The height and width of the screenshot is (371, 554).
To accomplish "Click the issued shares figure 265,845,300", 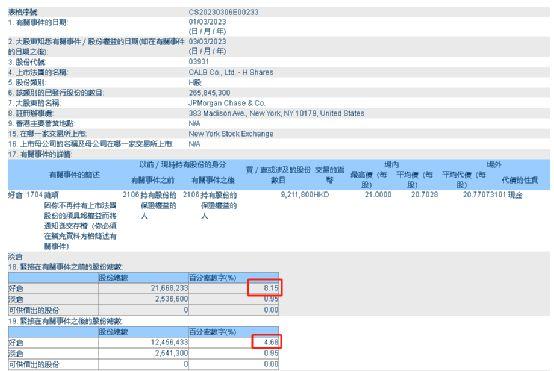I will point(210,93).
